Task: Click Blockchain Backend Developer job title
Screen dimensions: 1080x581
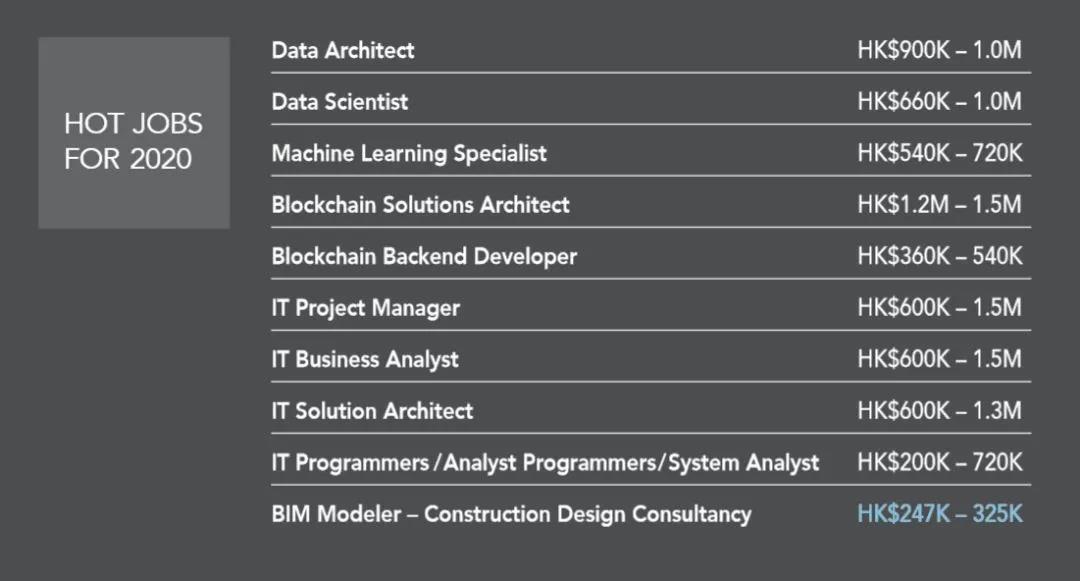Action: pos(424,256)
